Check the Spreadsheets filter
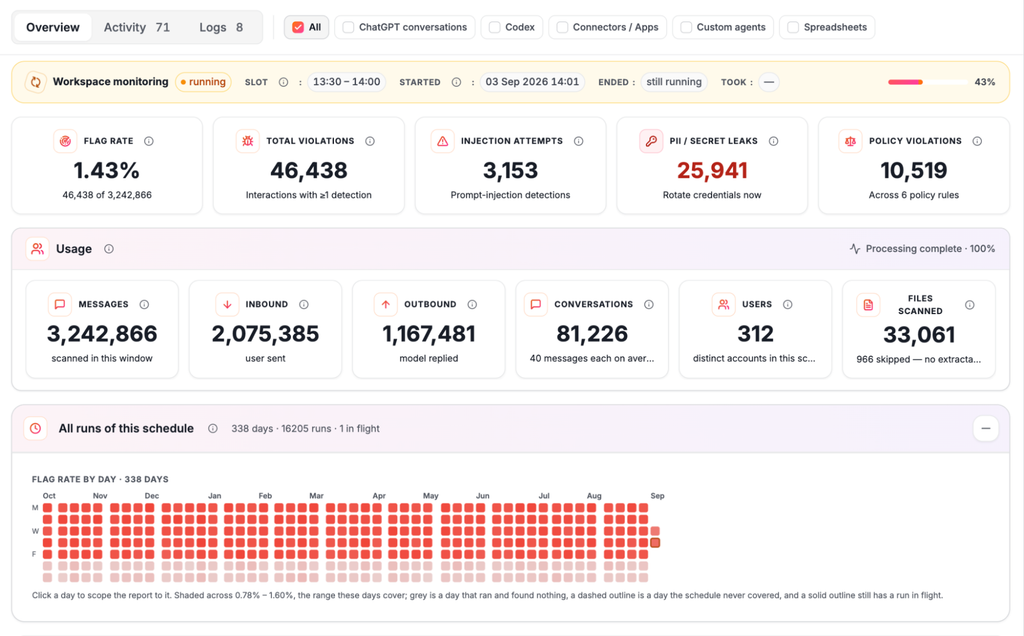Screen dimensions: 1024x636 click(793, 27)
